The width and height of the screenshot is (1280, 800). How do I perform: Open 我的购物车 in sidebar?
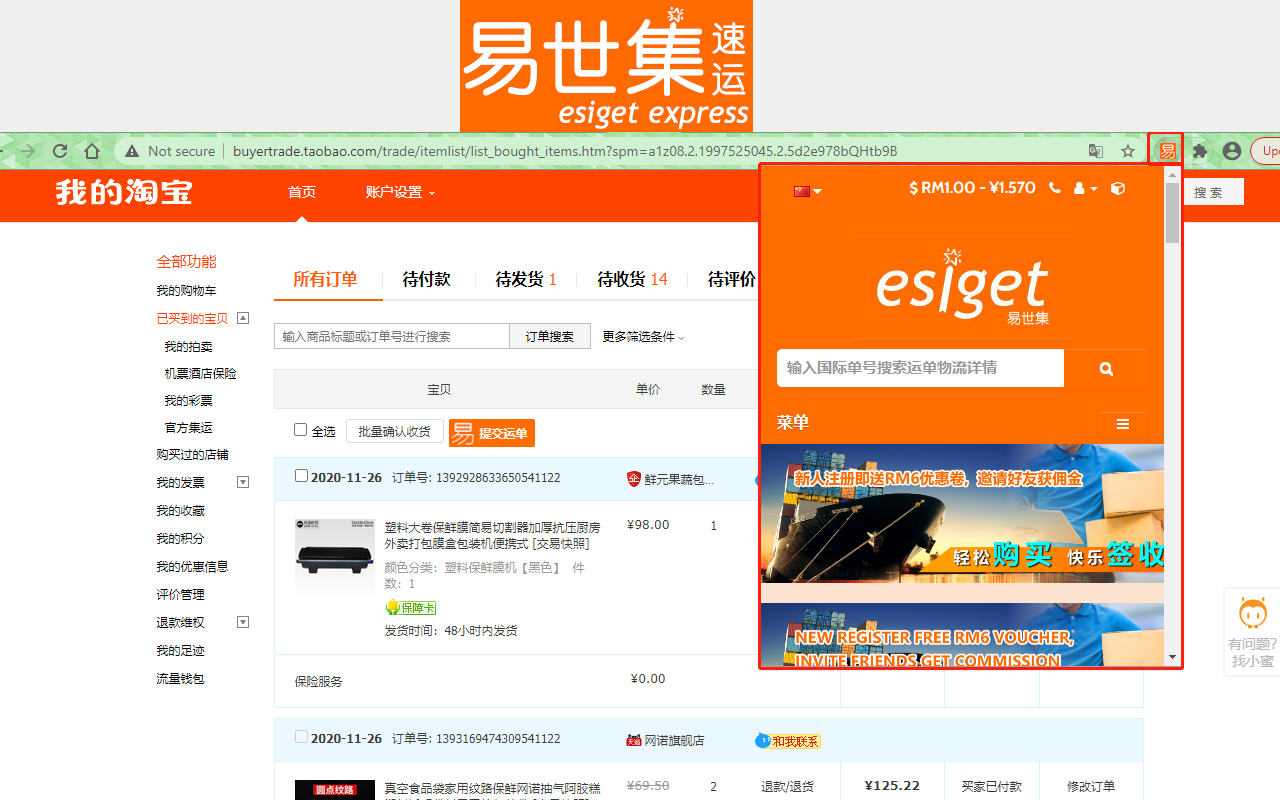pyautogui.click(x=186, y=291)
